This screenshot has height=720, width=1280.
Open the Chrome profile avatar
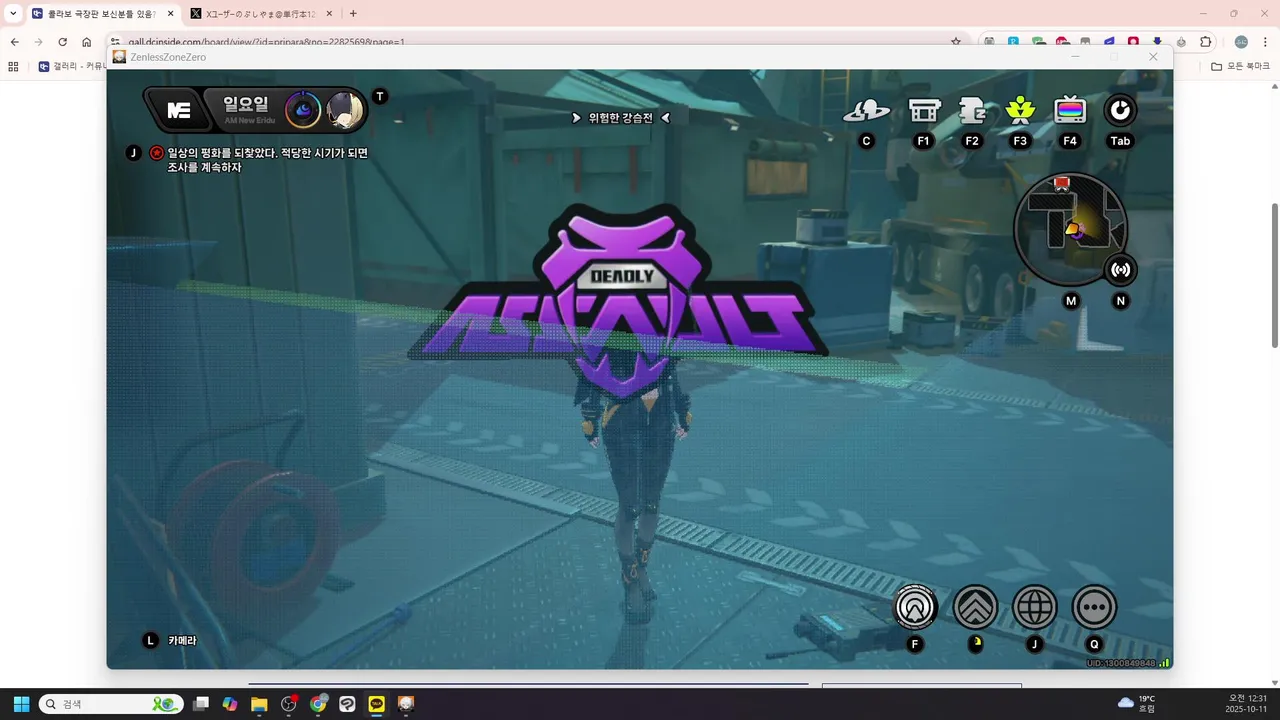click(1241, 42)
